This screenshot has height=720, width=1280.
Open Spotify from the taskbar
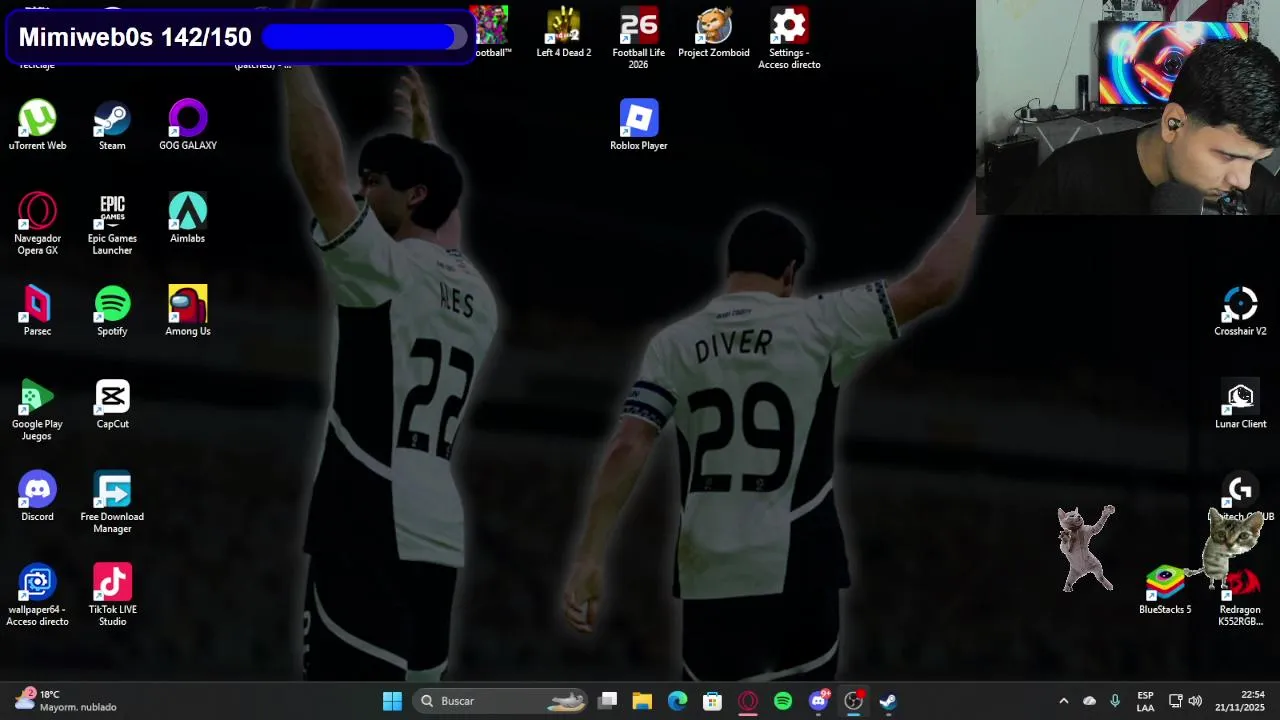point(783,701)
